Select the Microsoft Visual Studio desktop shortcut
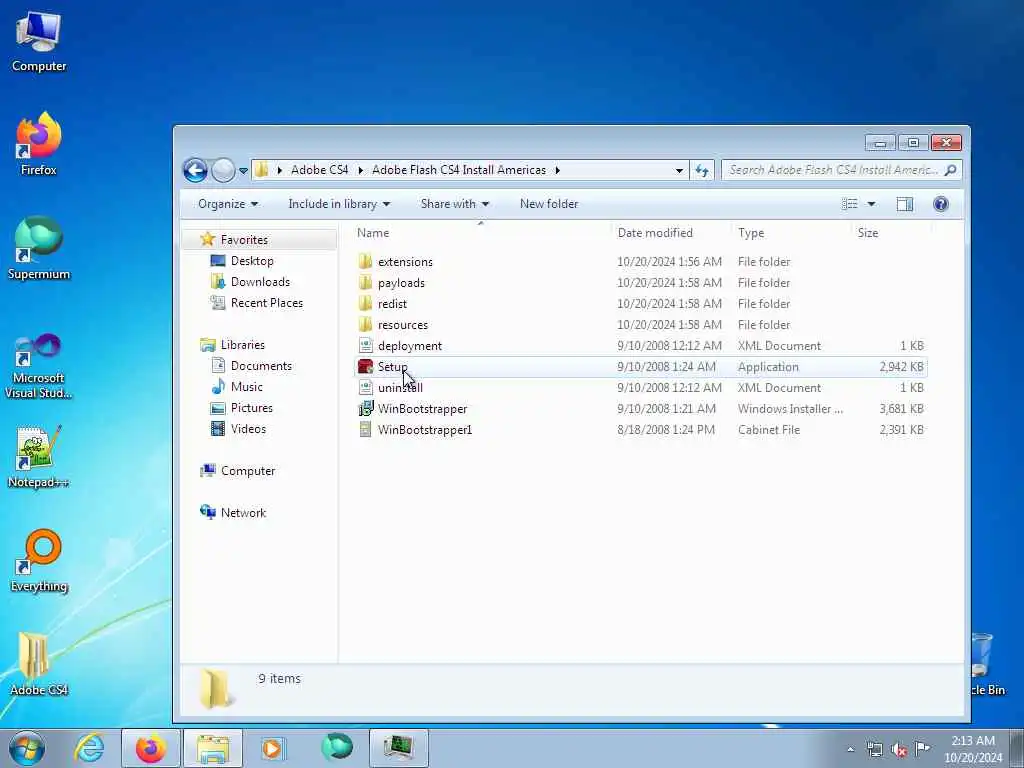 39,366
